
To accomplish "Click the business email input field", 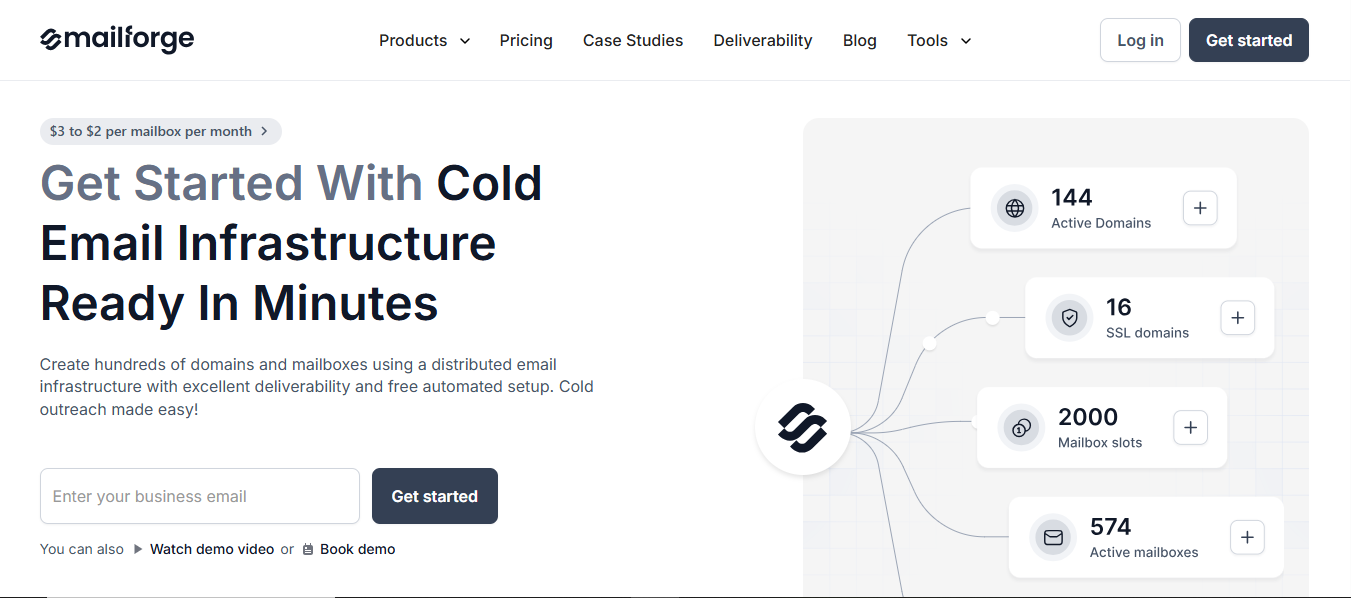I will (x=199, y=496).
